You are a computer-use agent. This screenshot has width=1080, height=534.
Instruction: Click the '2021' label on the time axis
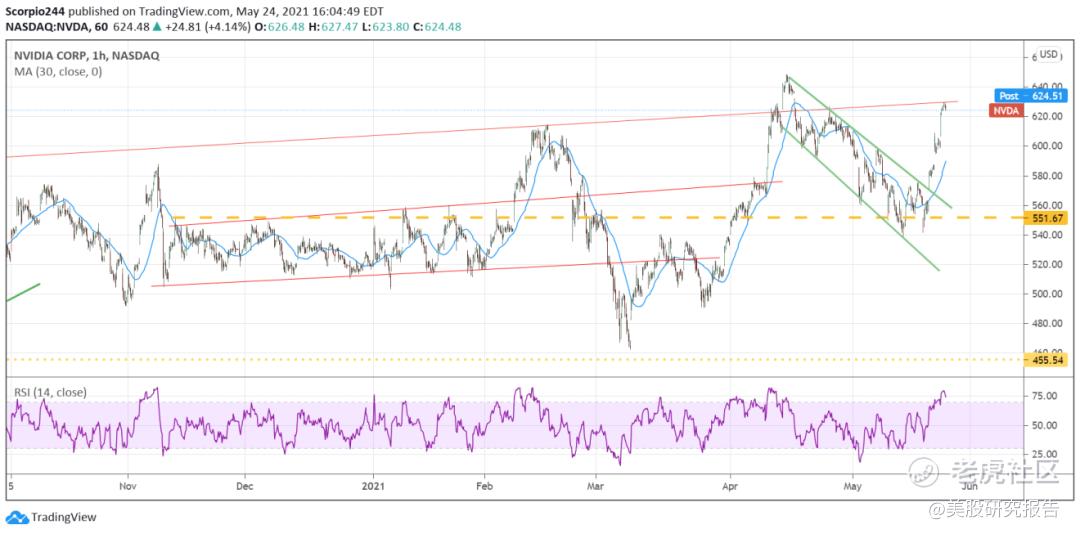click(x=373, y=485)
